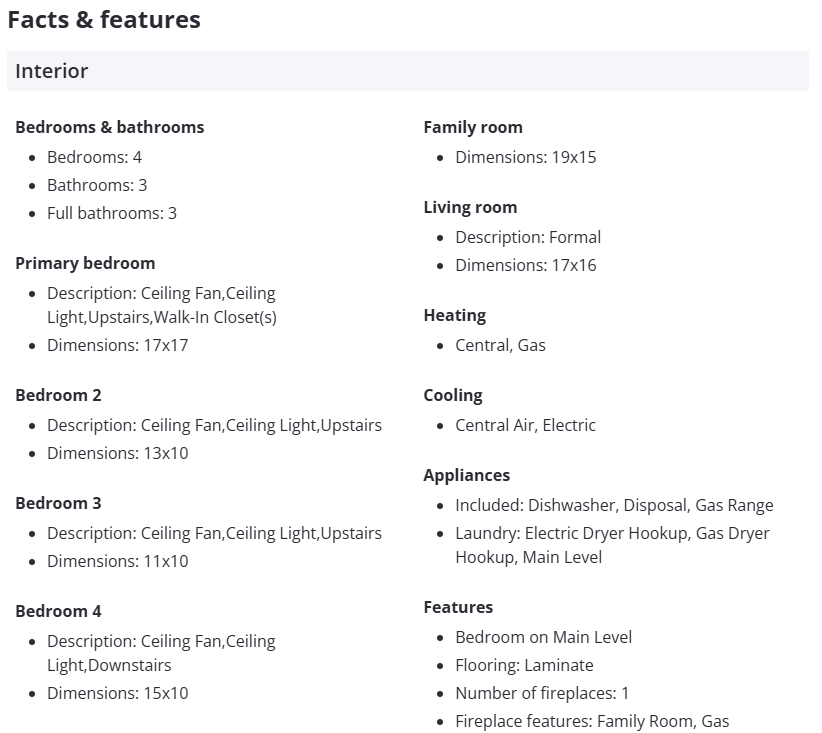This screenshot has height=733, width=822.
Task: Click the Bedrooms: 4 list item
Action: tap(94, 157)
